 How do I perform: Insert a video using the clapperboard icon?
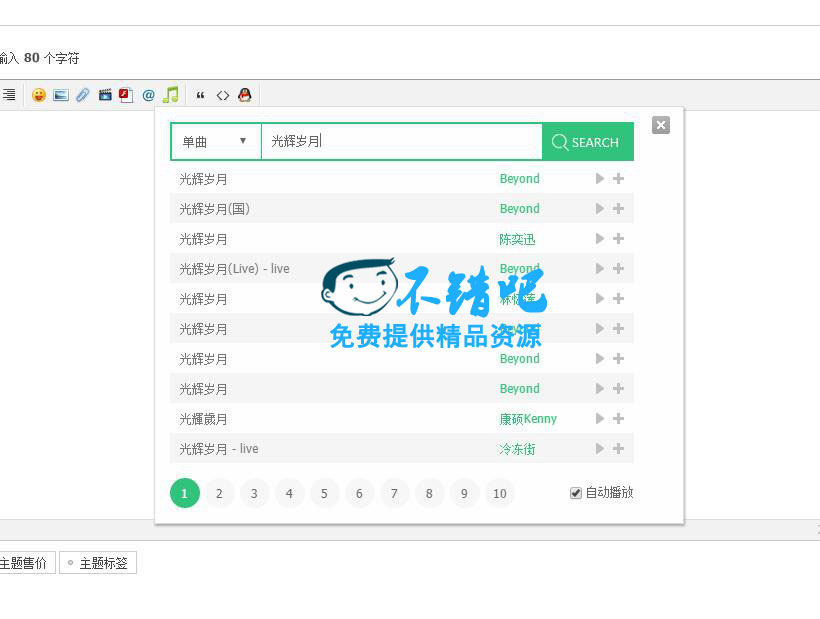(105, 95)
